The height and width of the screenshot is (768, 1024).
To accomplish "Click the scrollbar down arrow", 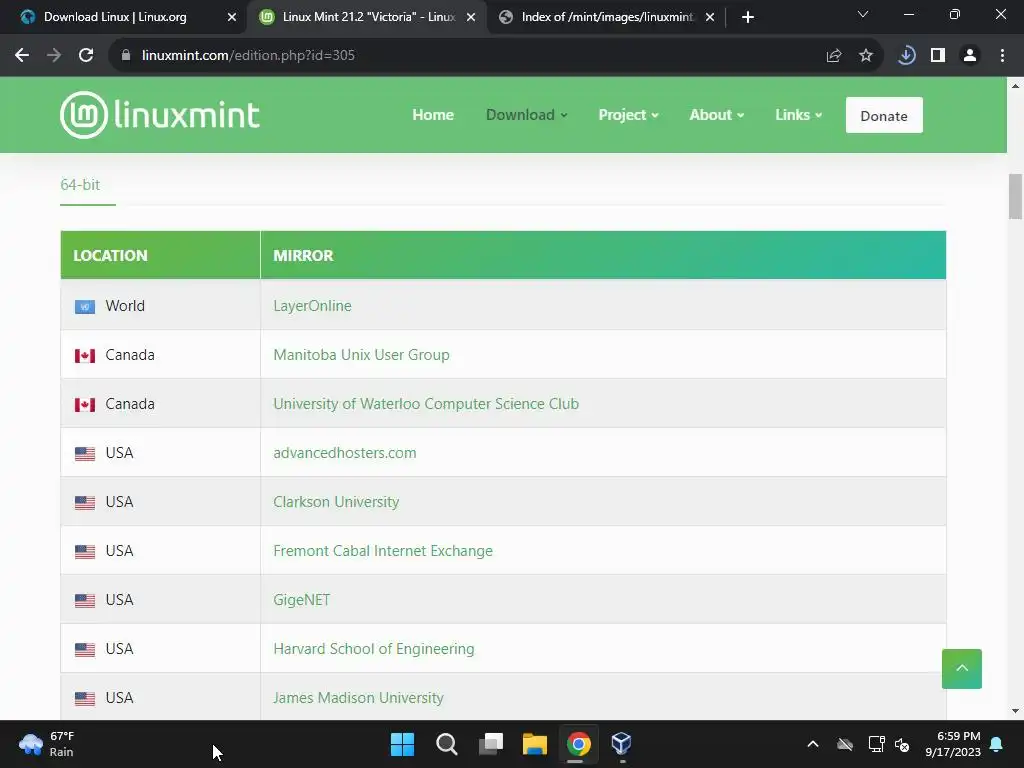I will (x=1015, y=711).
